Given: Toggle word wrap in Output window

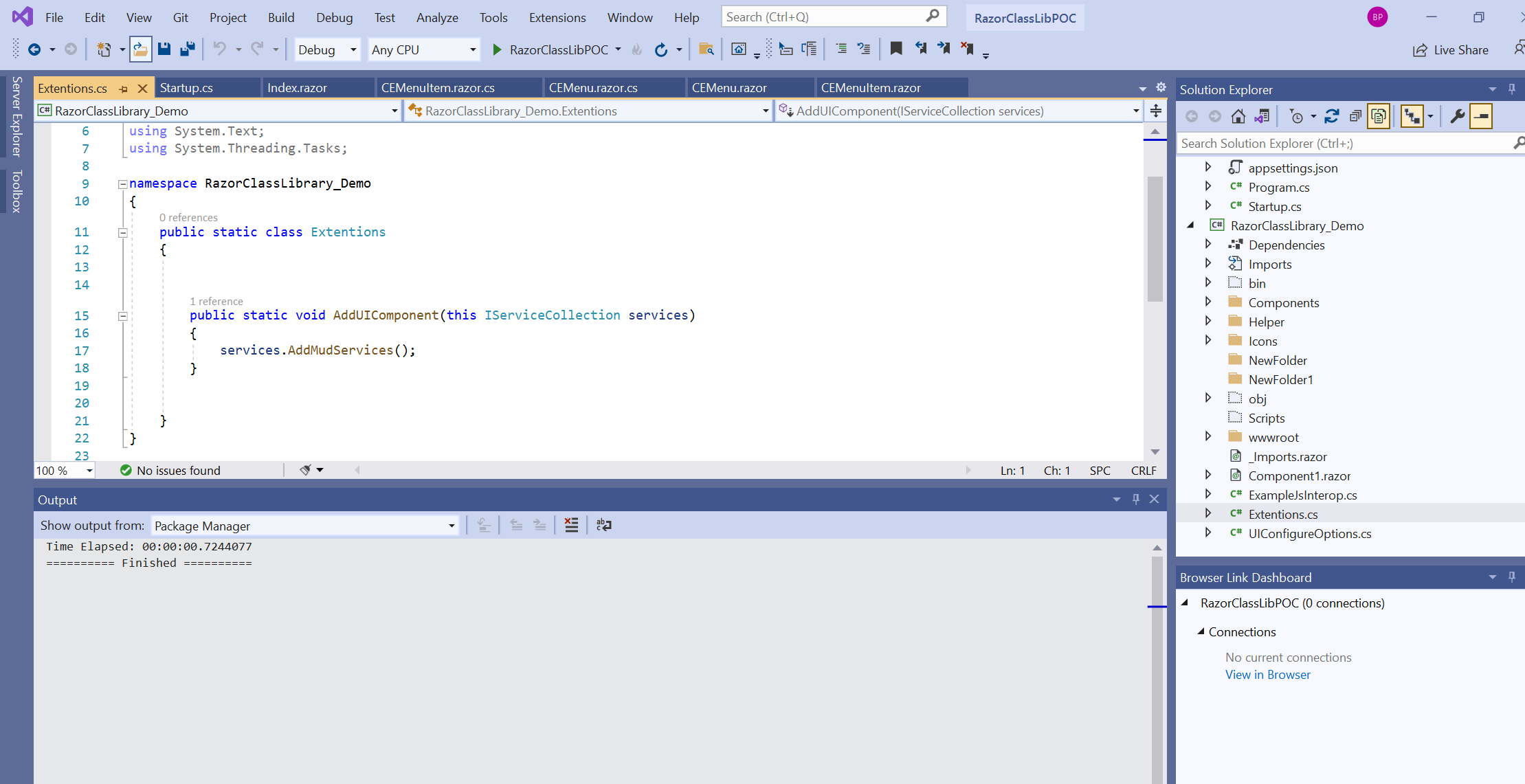Looking at the screenshot, I should pyautogui.click(x=603, y=525).
